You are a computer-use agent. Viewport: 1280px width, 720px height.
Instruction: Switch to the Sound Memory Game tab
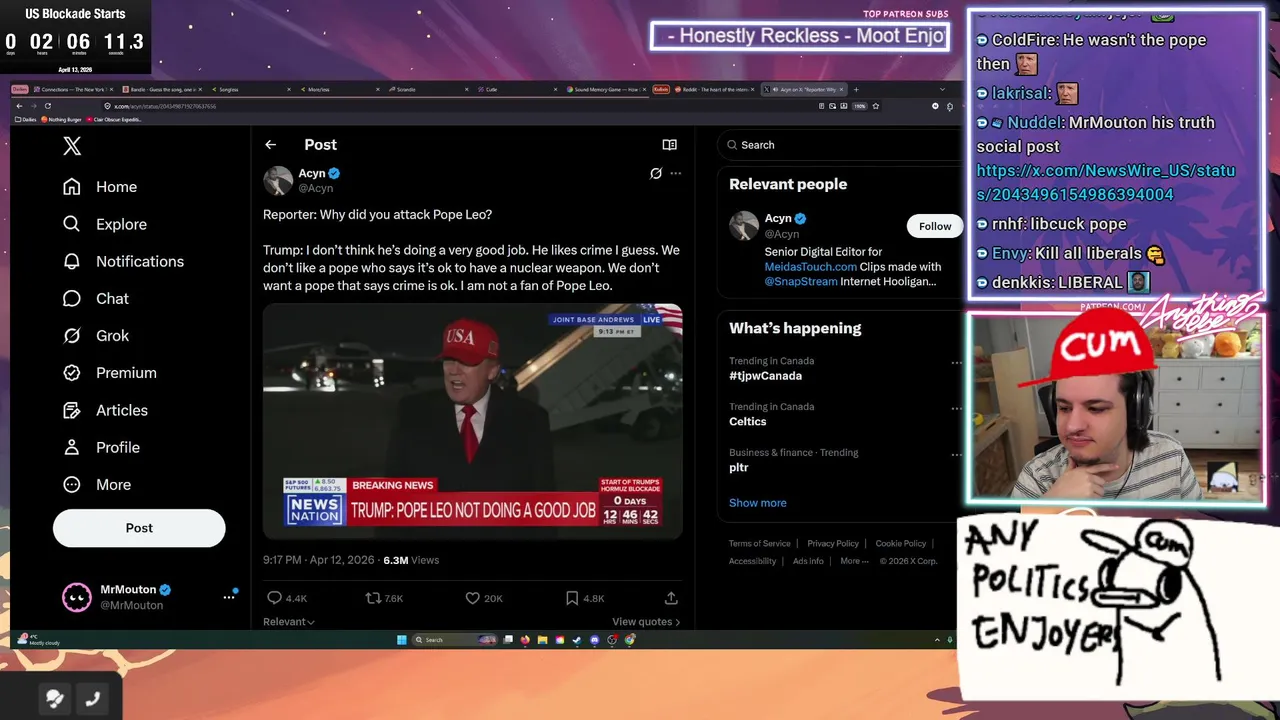pyautogui.click(x=606, y=89)
